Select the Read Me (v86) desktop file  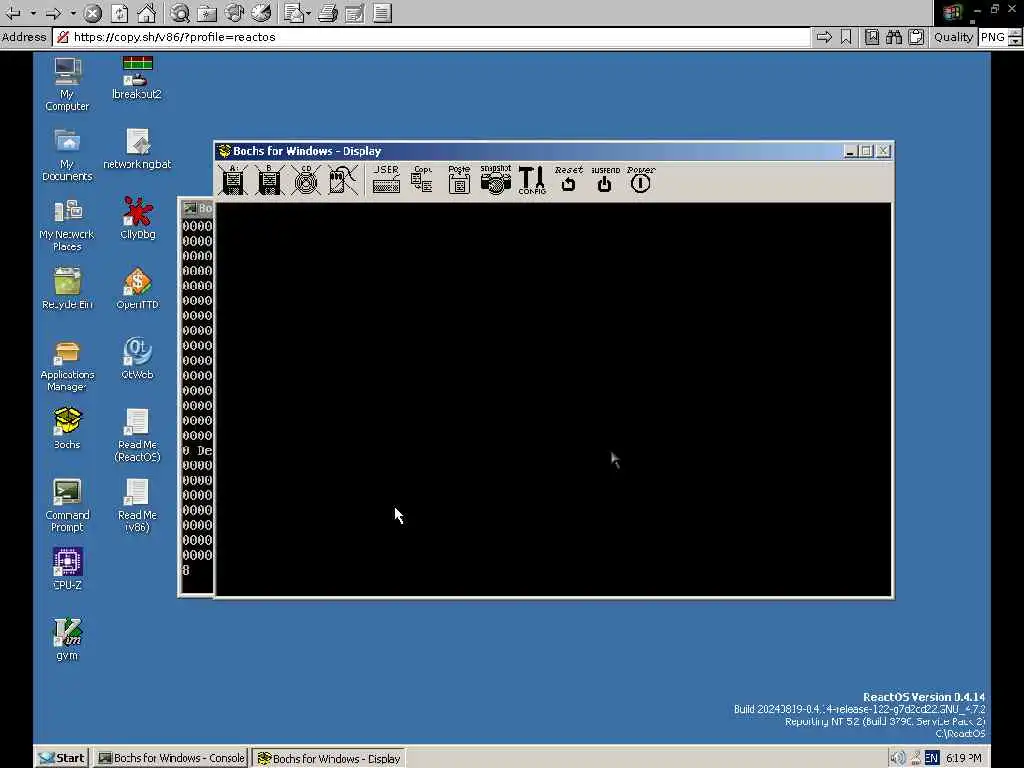pyautogui.click(x=137, y=505)
